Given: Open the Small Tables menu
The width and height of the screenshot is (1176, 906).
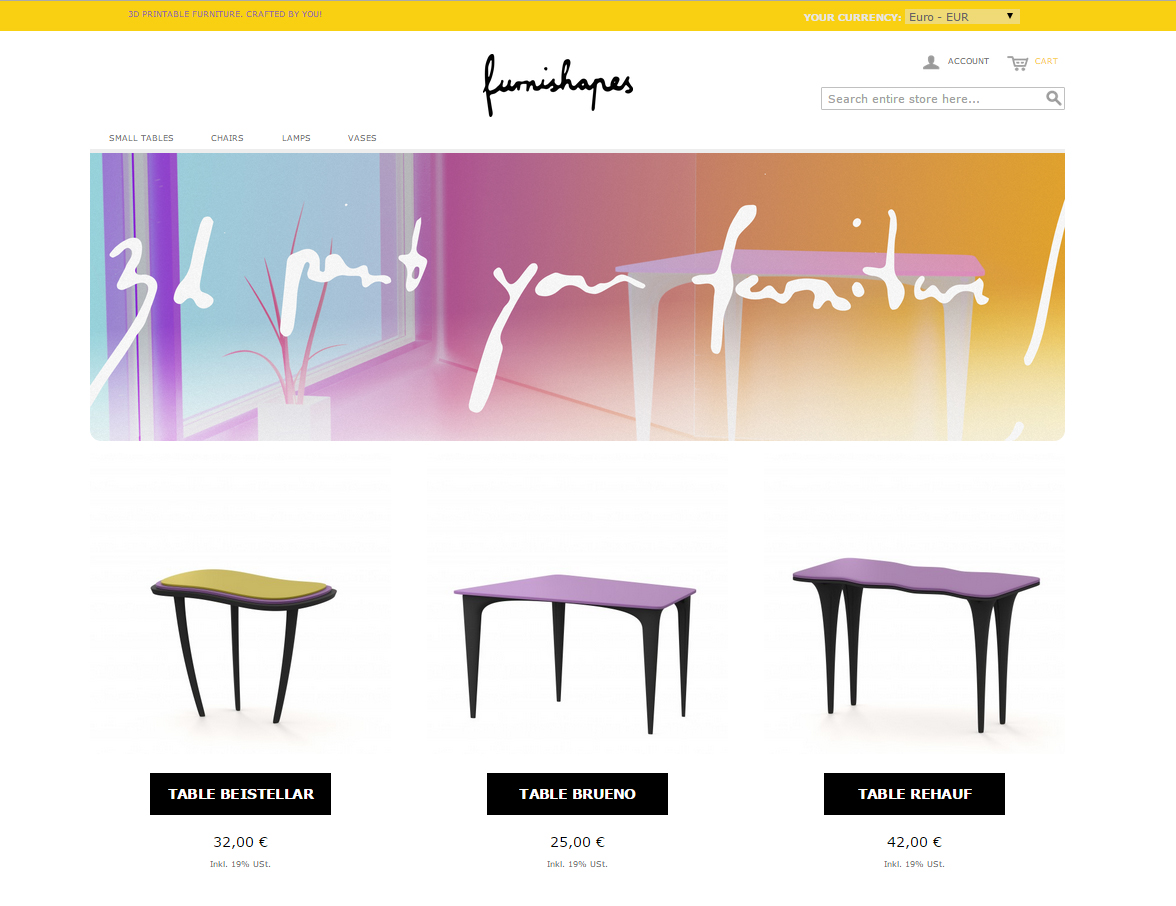Looking at the screenshot, I should click(141, 138).
